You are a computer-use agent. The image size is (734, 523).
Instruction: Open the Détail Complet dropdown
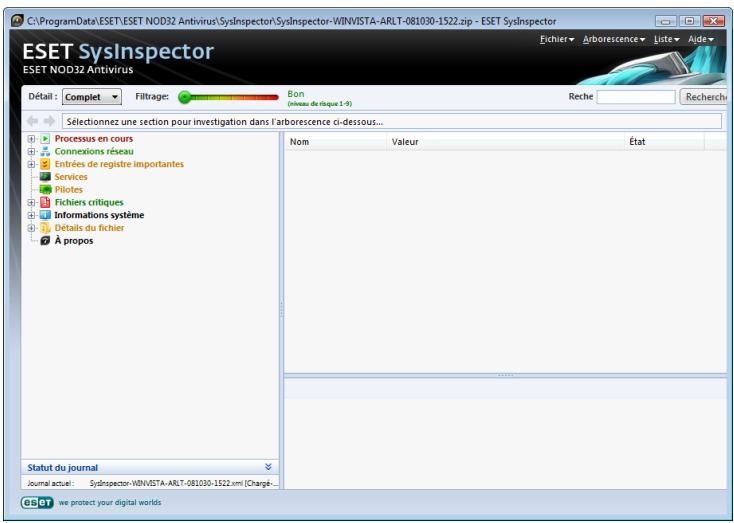(92, 97)
